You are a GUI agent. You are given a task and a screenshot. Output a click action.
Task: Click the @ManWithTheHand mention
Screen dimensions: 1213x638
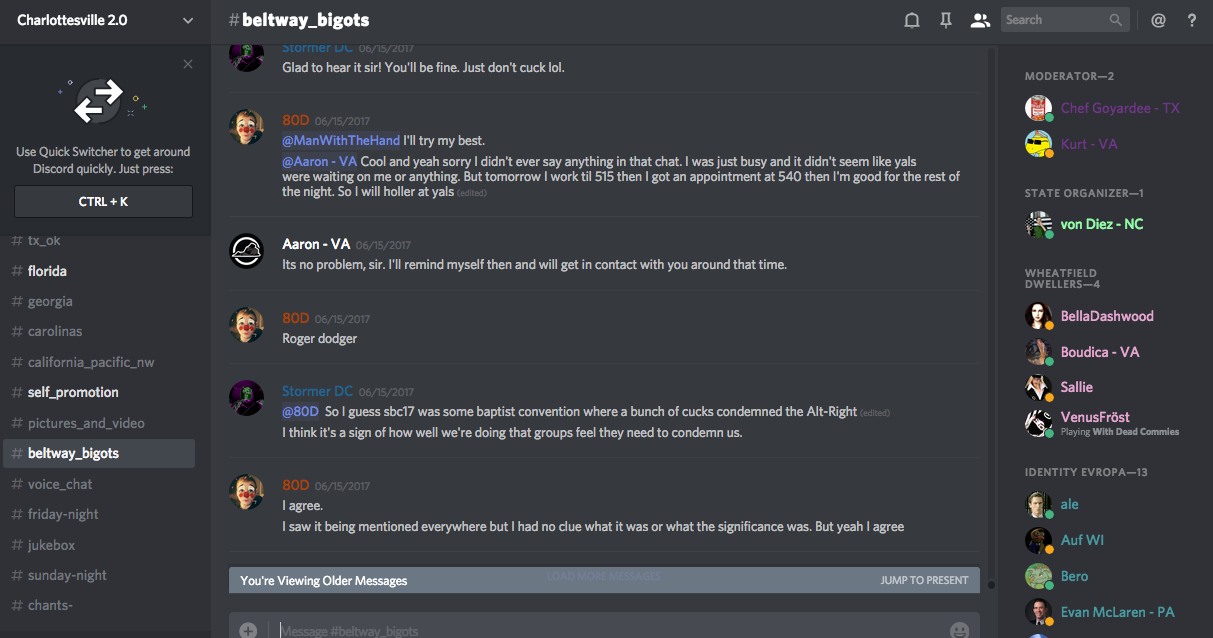(341, 141)
